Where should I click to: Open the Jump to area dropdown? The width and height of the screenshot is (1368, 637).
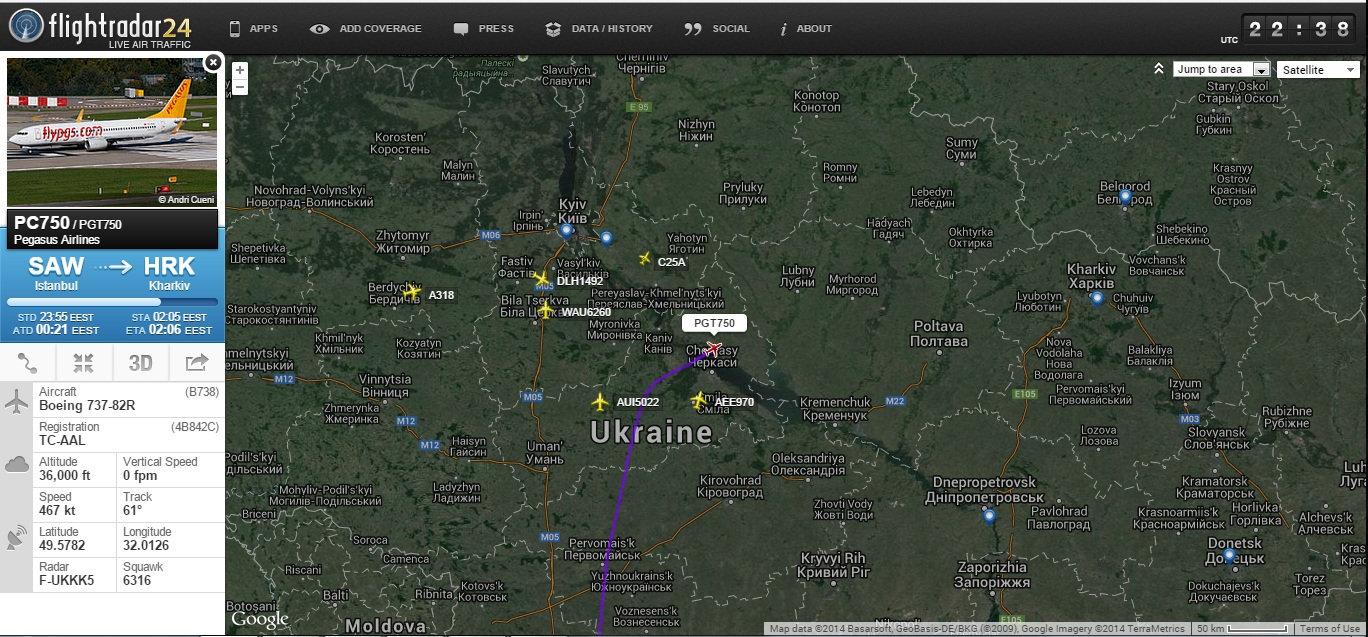click(x=1221, y=69)
